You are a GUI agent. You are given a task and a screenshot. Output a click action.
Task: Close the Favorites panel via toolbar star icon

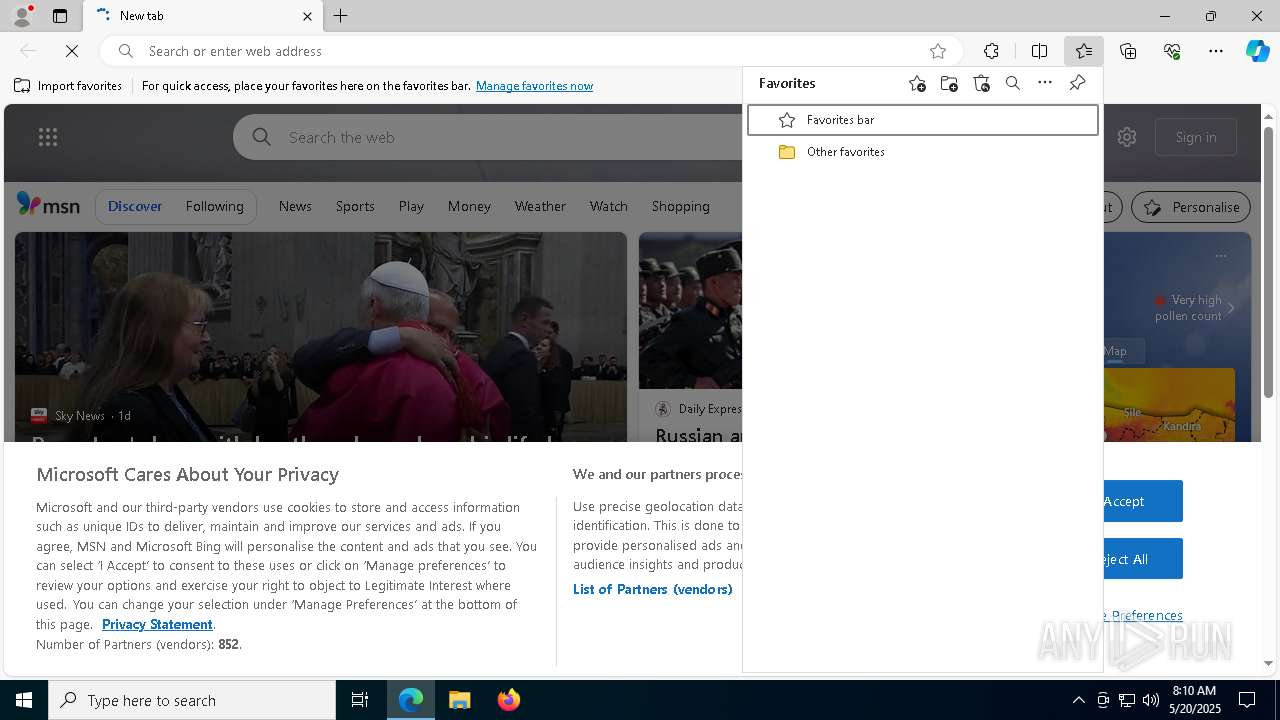click(1084, 51)
